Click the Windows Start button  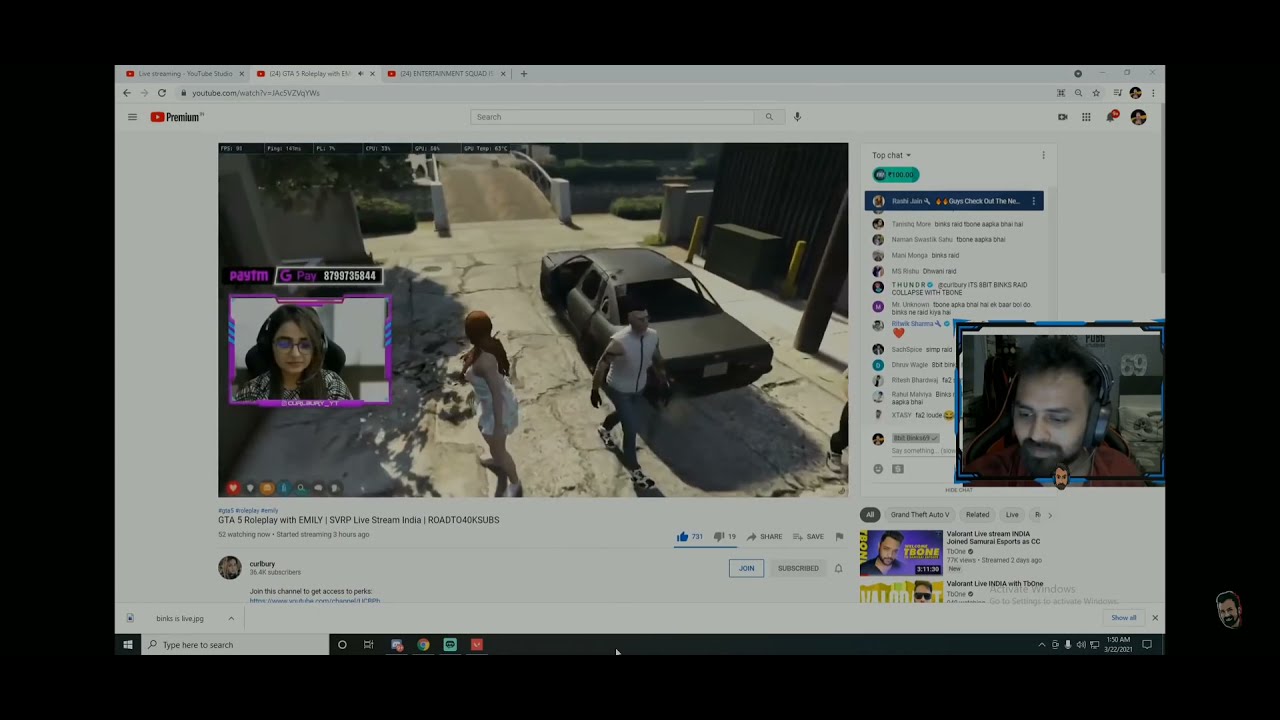pos(128,645)
